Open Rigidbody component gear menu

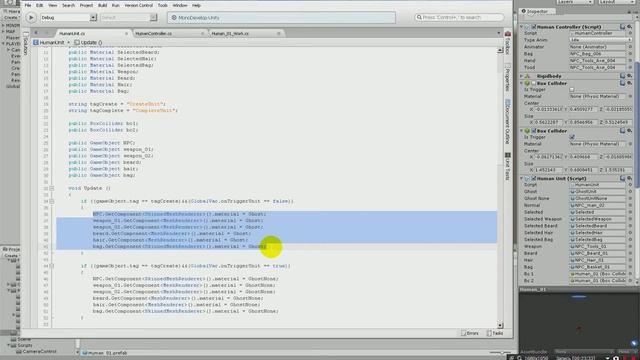tap(630, 76)
